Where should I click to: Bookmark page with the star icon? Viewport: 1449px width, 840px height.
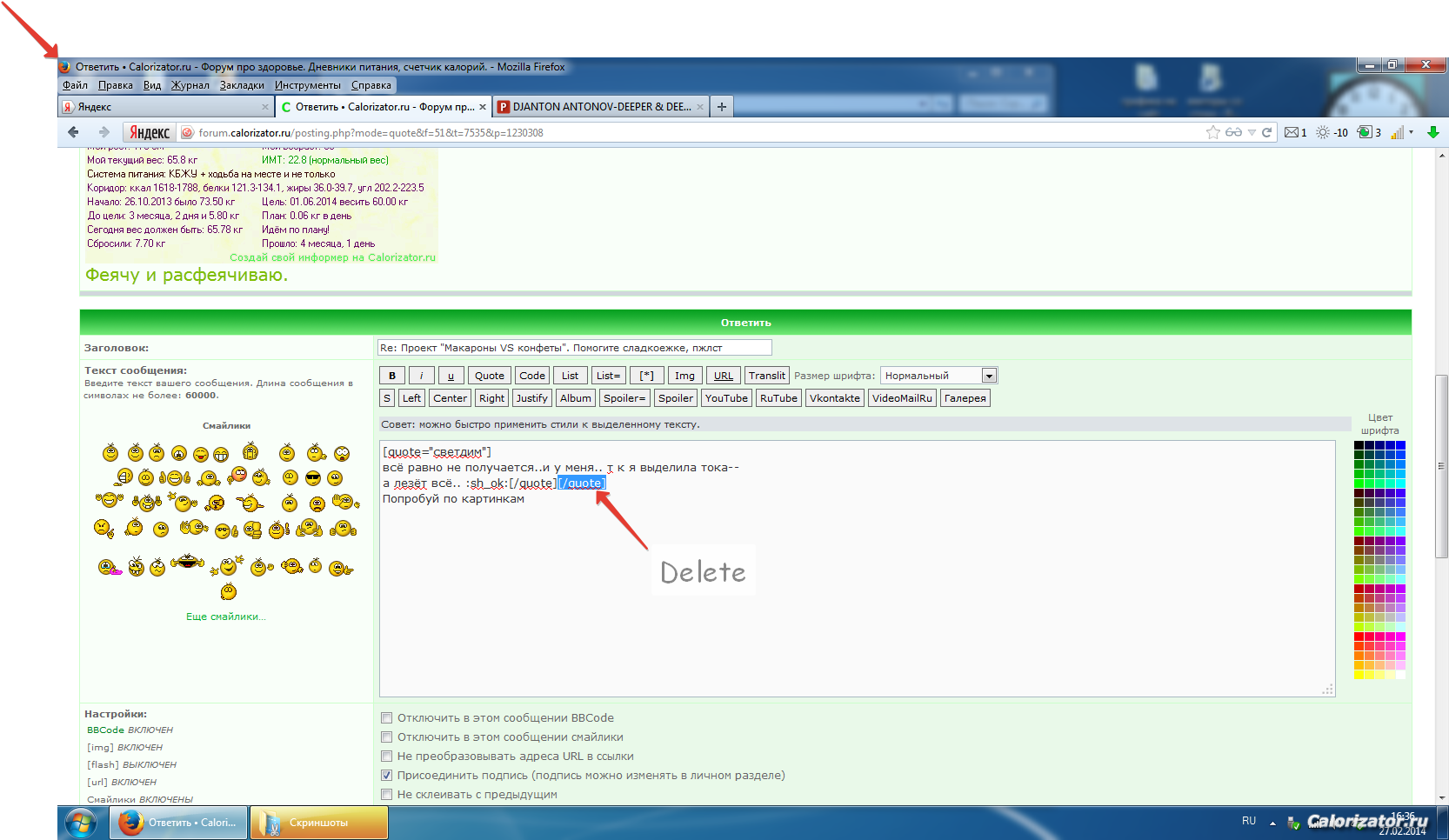pyautogui.click(x=1212, y=132)
